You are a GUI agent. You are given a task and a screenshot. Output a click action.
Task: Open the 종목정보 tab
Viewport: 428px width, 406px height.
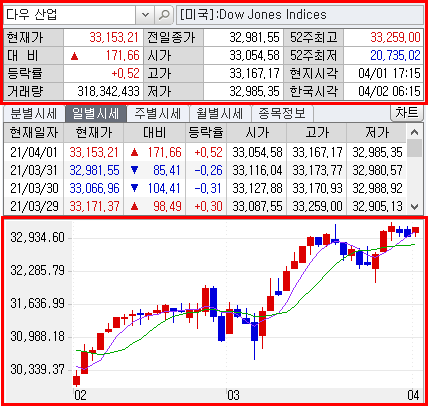(282, 114)
